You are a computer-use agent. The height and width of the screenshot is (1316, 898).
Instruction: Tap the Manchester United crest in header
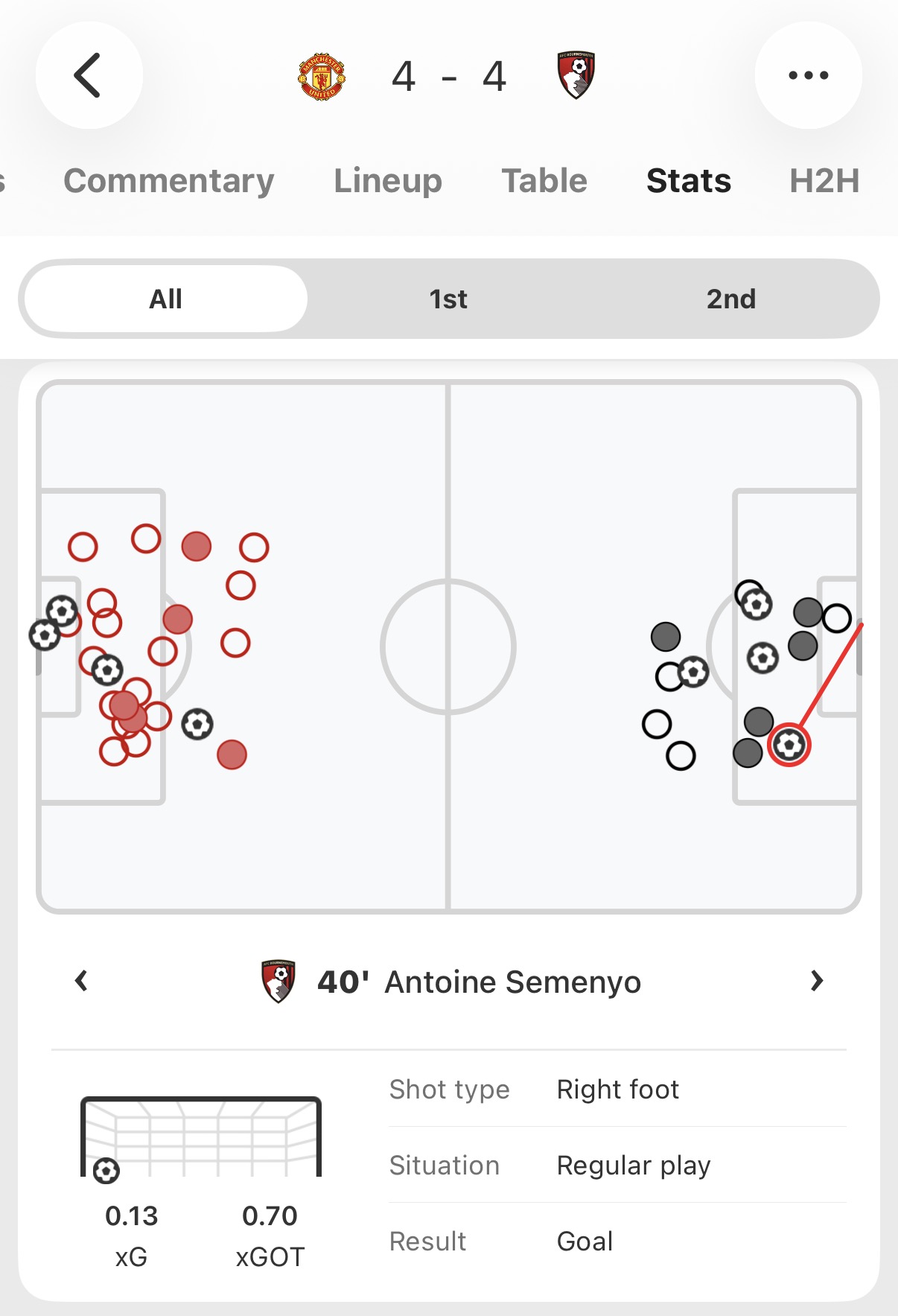[x=322, y=76]
